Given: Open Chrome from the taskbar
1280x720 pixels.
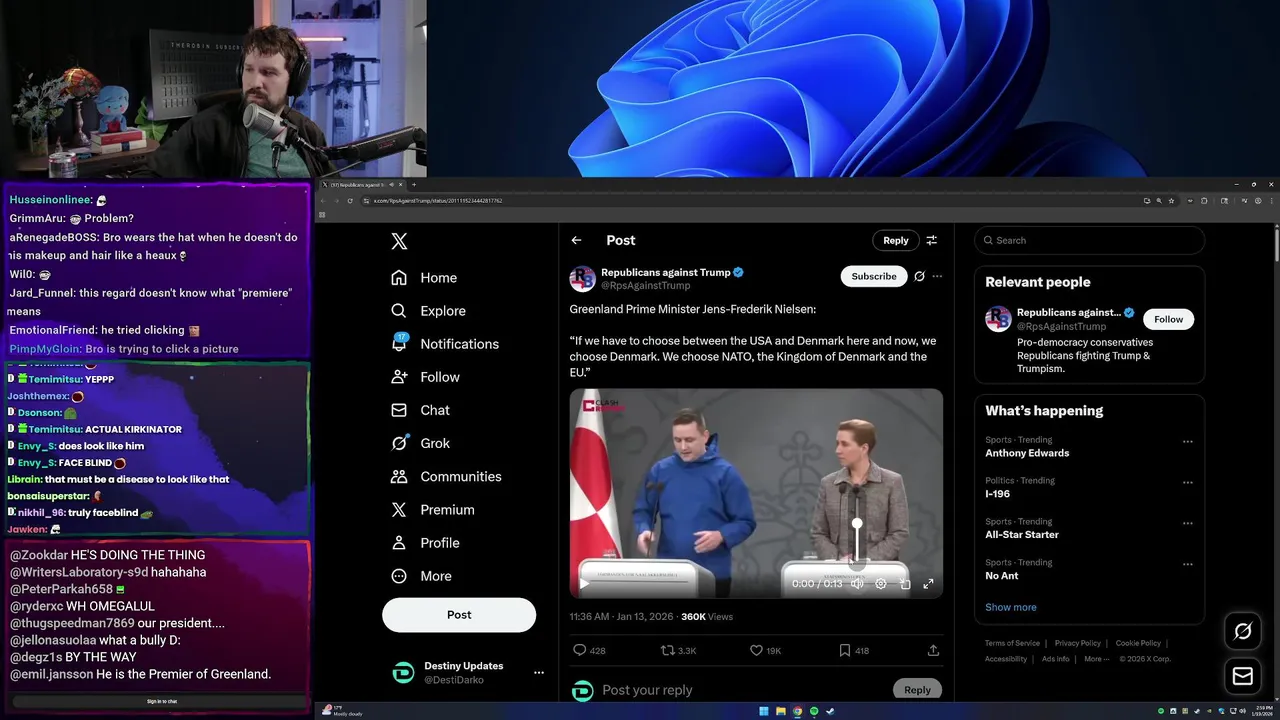Looking at the screenshot, I should point(797,711).
